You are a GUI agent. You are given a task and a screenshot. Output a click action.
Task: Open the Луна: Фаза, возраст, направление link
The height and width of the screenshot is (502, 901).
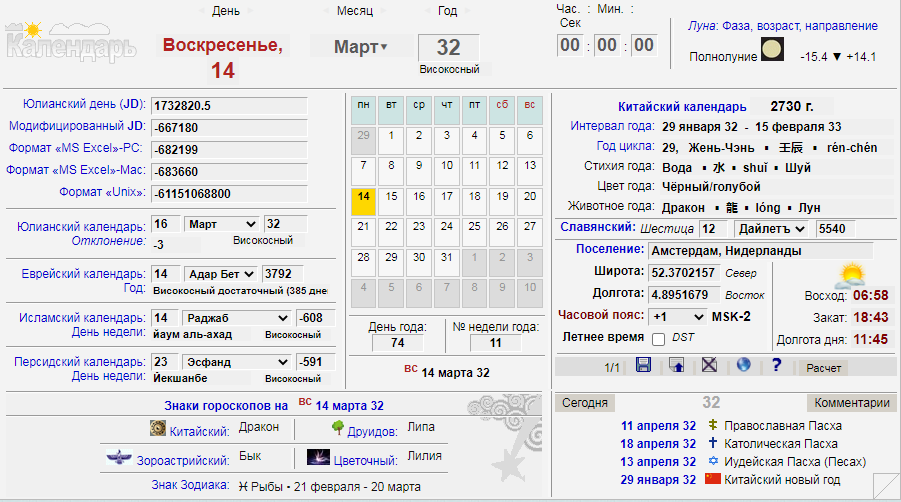[783, 26]
